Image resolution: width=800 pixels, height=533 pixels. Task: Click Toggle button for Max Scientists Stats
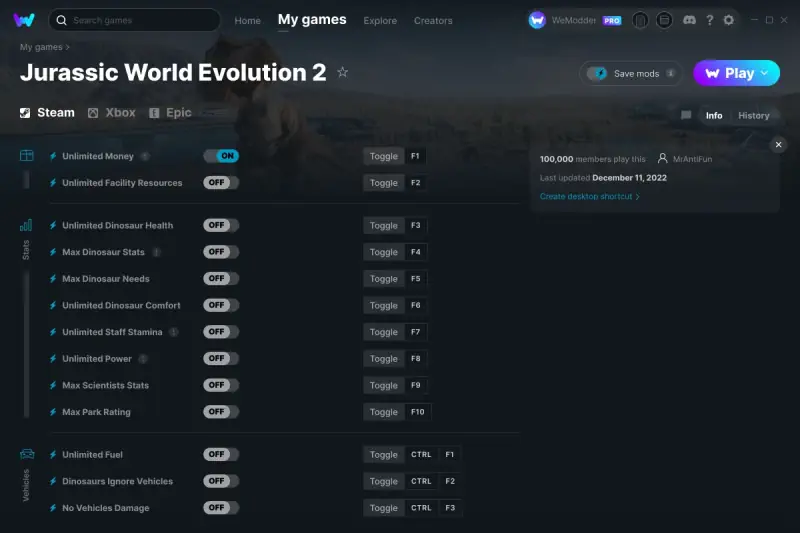(x=384, y=385)
